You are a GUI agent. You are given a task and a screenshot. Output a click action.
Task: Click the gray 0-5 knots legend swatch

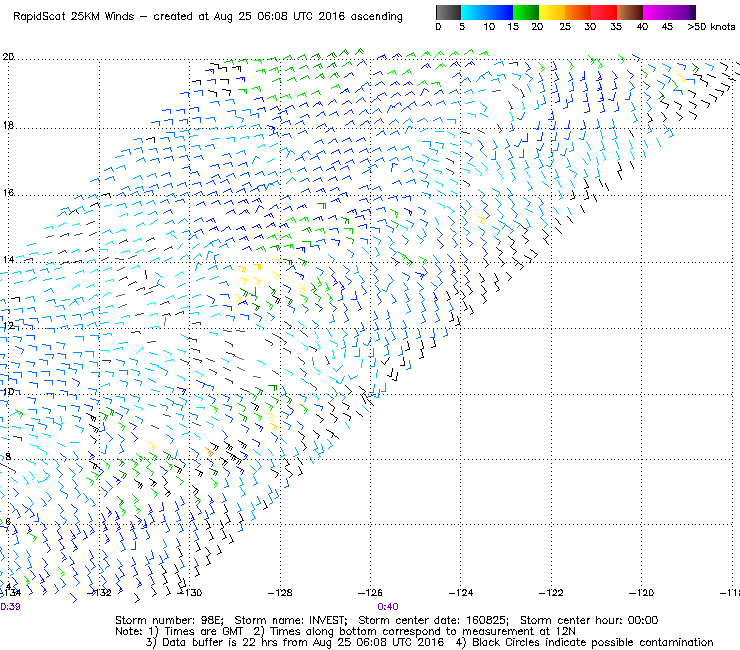click(448, 12)
